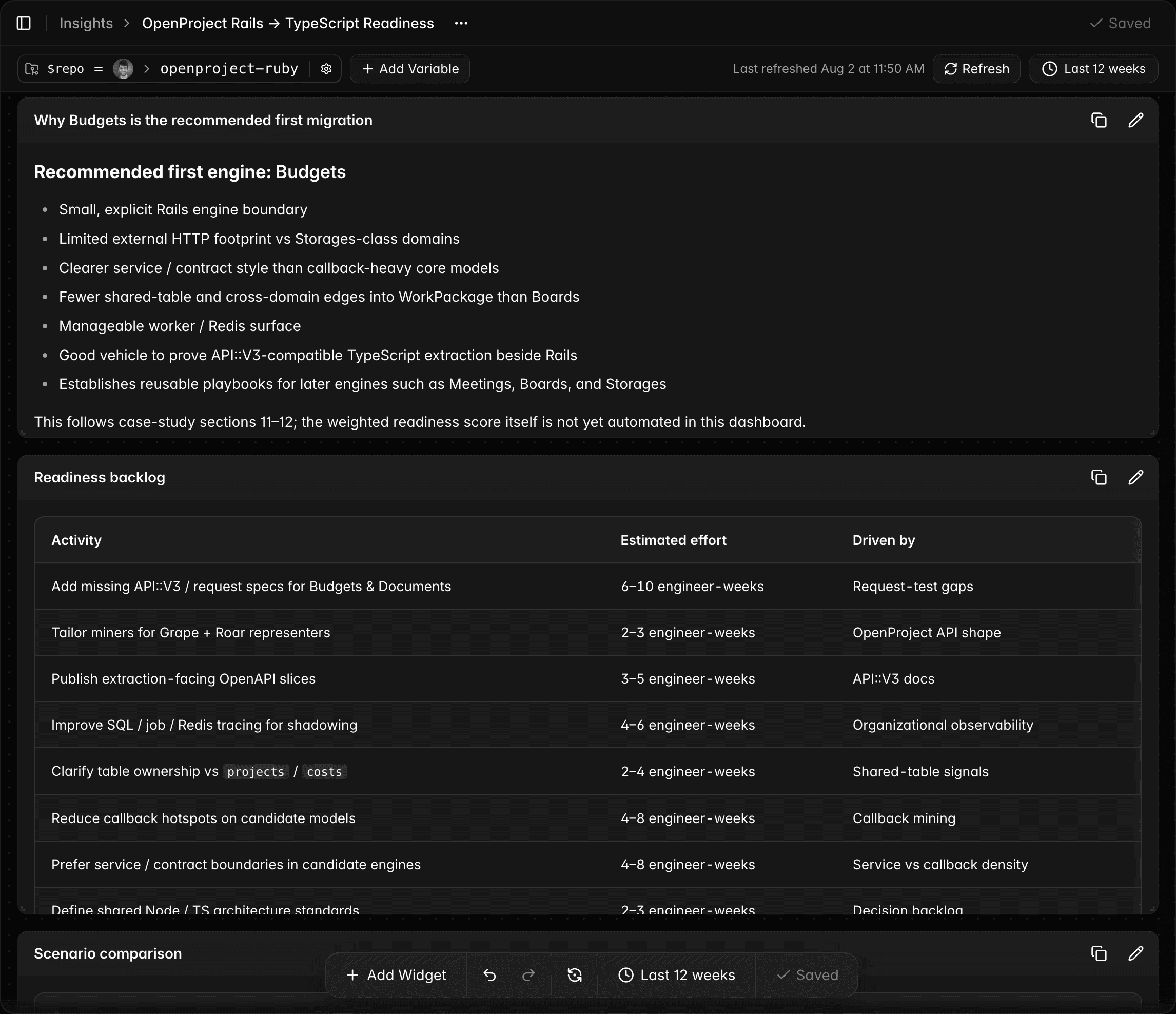The image size is (1176, 1014).
Task: Open the Insights breadcrumb
Action: tap(86, 23)
